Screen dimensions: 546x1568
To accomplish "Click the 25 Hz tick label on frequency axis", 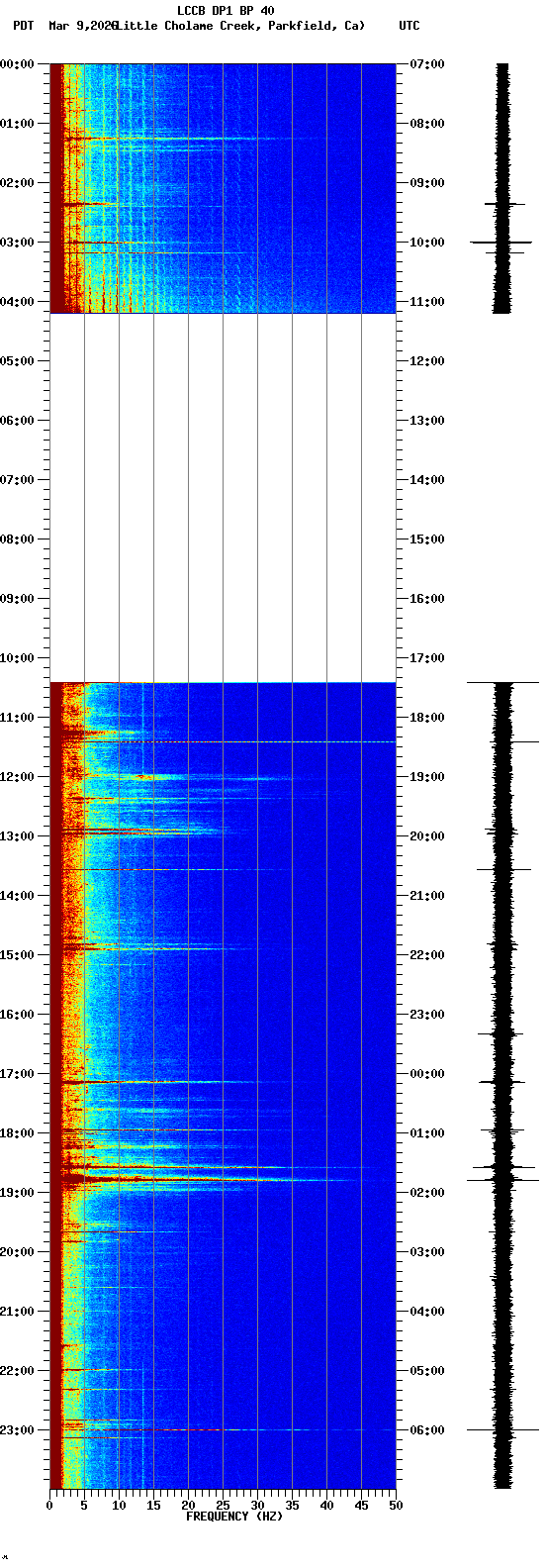I will (x=223, y=1506).
